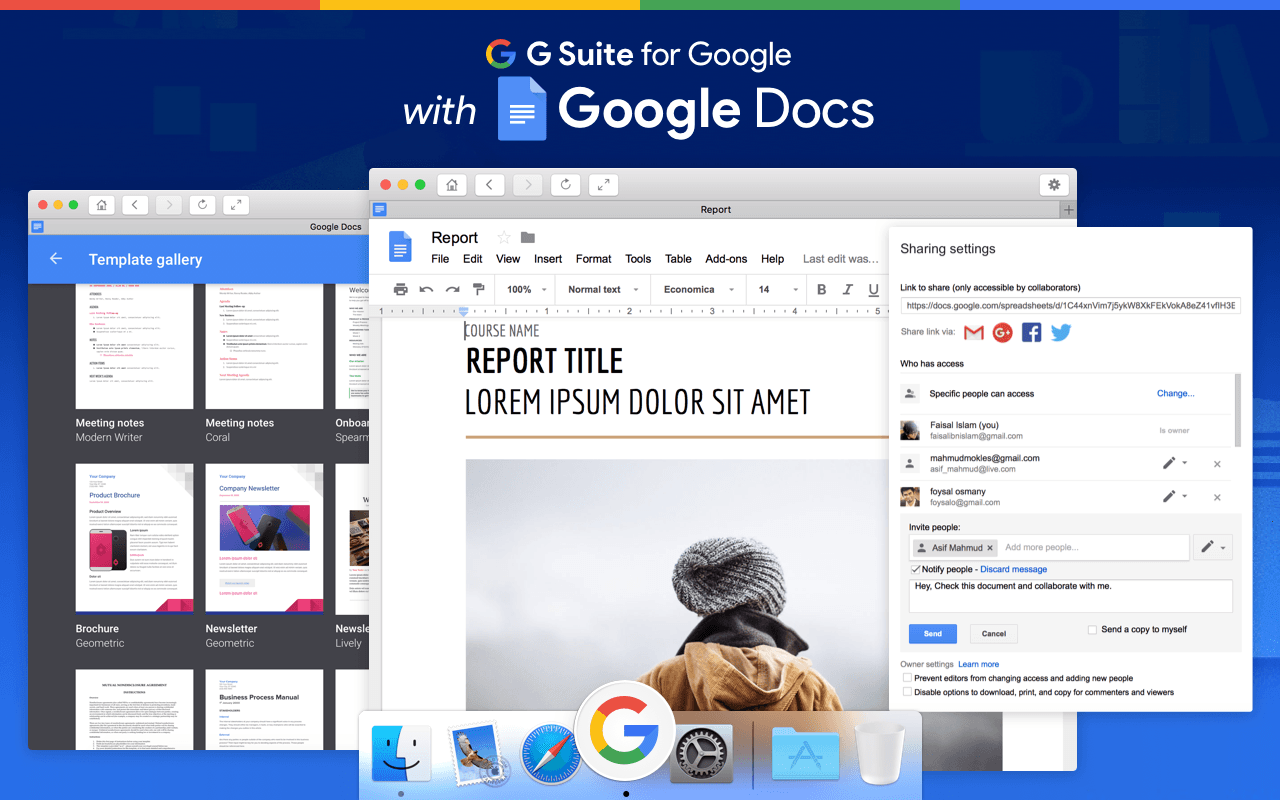Enable Send a copy to myself
This screenshot has height=800, width=1280.
click(1092, 629)
